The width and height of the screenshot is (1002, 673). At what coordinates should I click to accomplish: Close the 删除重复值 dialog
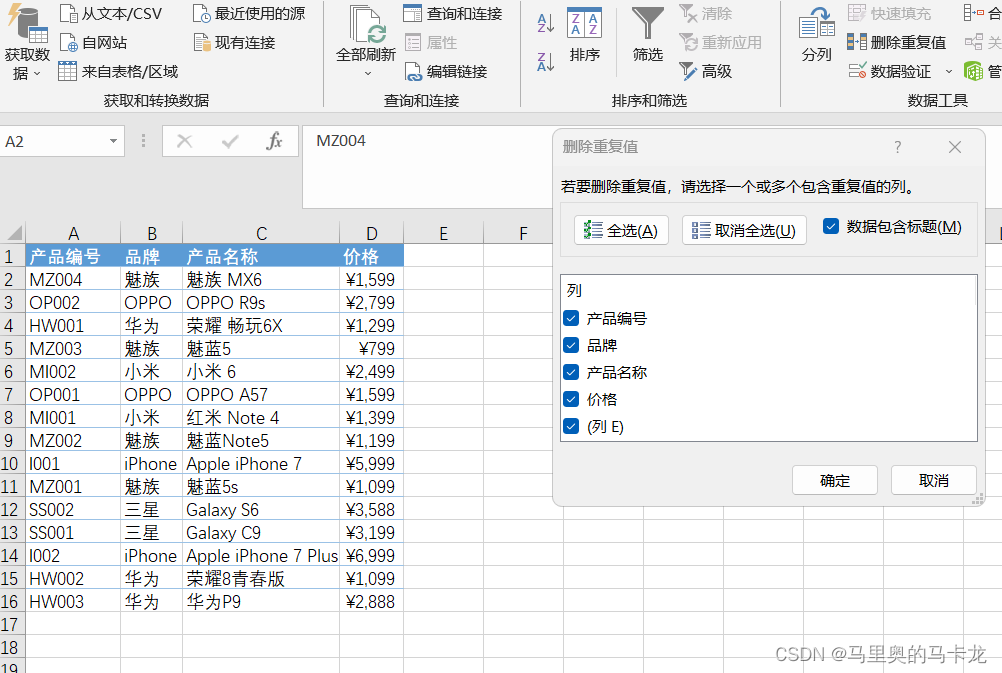point(955,147)
